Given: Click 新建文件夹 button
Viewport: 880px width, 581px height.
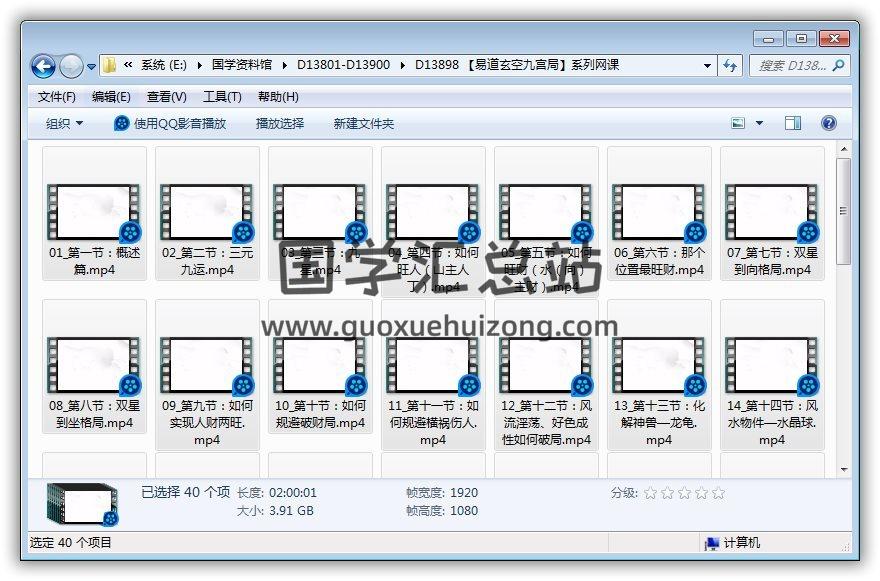Looking at the screenshot, I should [364, 124].
